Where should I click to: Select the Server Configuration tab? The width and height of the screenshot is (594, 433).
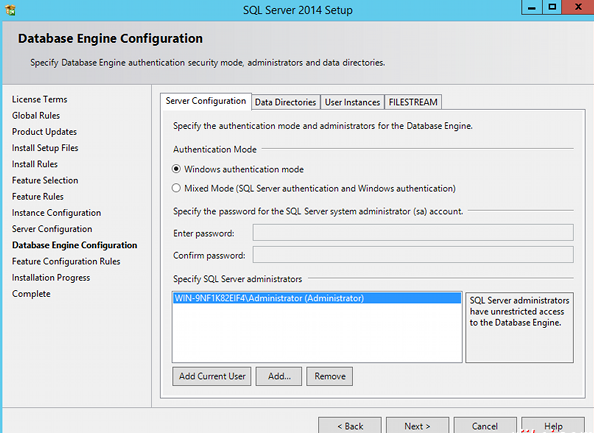206,101
